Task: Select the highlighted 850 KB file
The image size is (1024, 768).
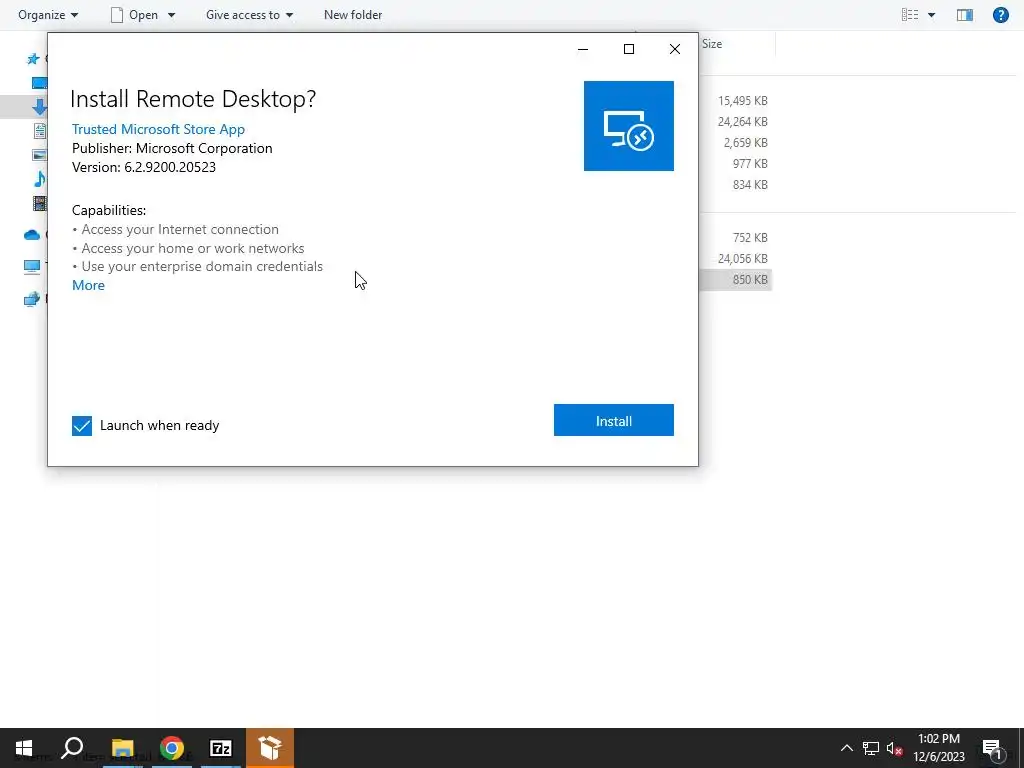Action: pos(735,280)
